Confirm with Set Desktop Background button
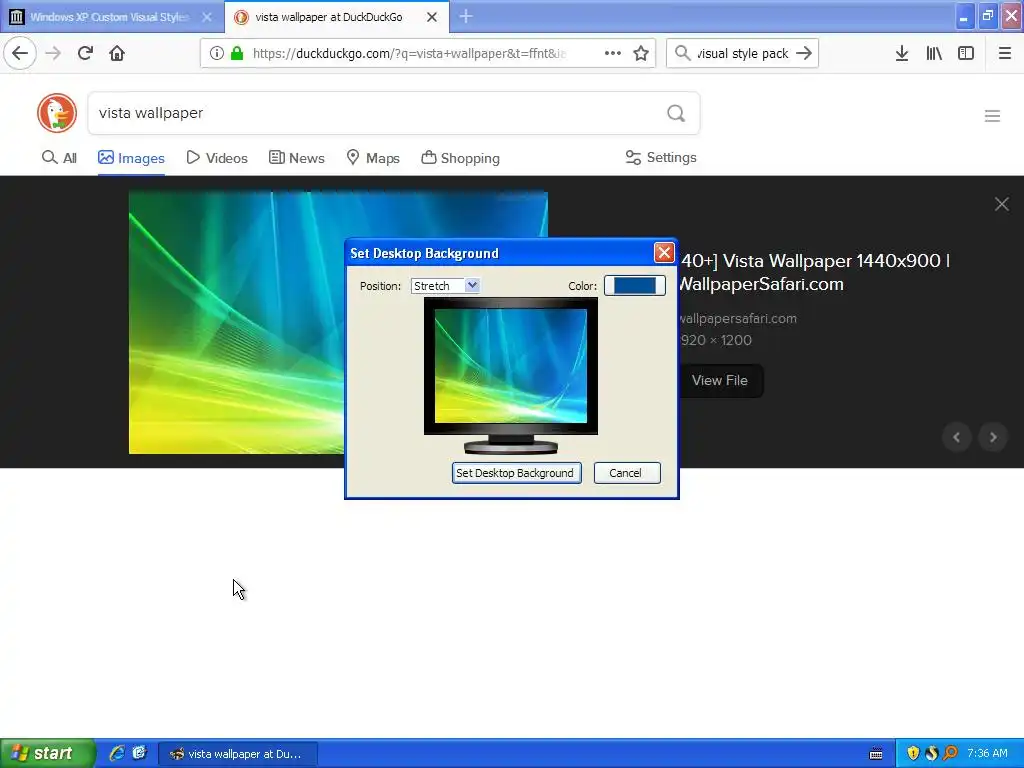The width and height of the screenshot is (1024, 768). click(516, 473)
